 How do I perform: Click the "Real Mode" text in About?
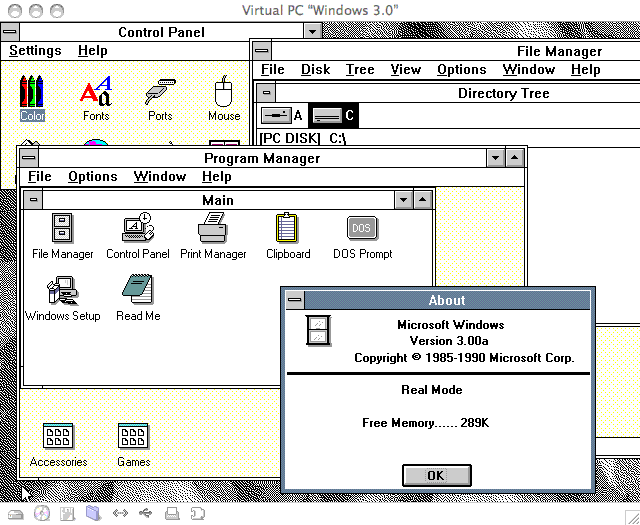pos(432,389)
